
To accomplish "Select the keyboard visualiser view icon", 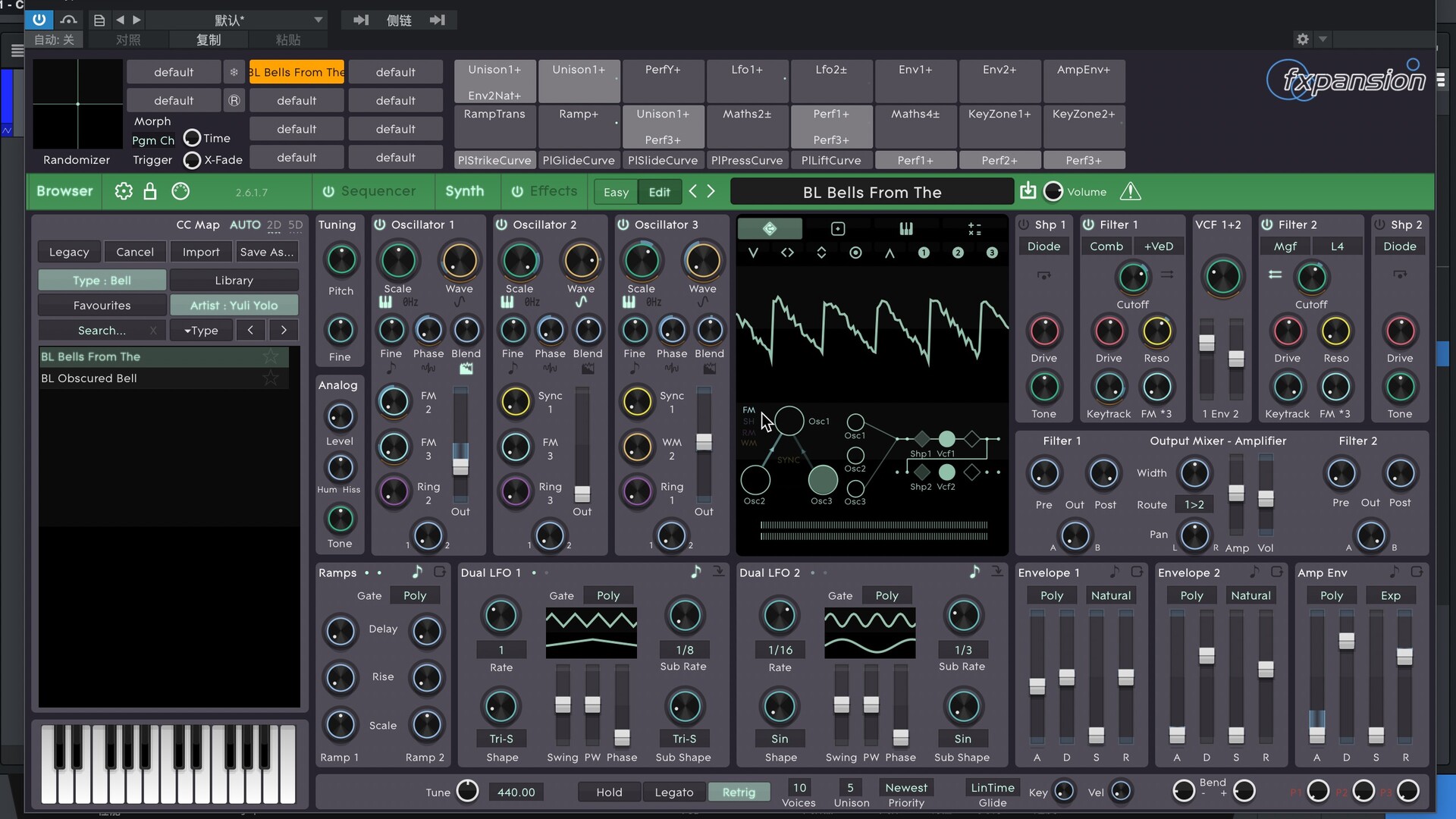I will click(906, 228).
